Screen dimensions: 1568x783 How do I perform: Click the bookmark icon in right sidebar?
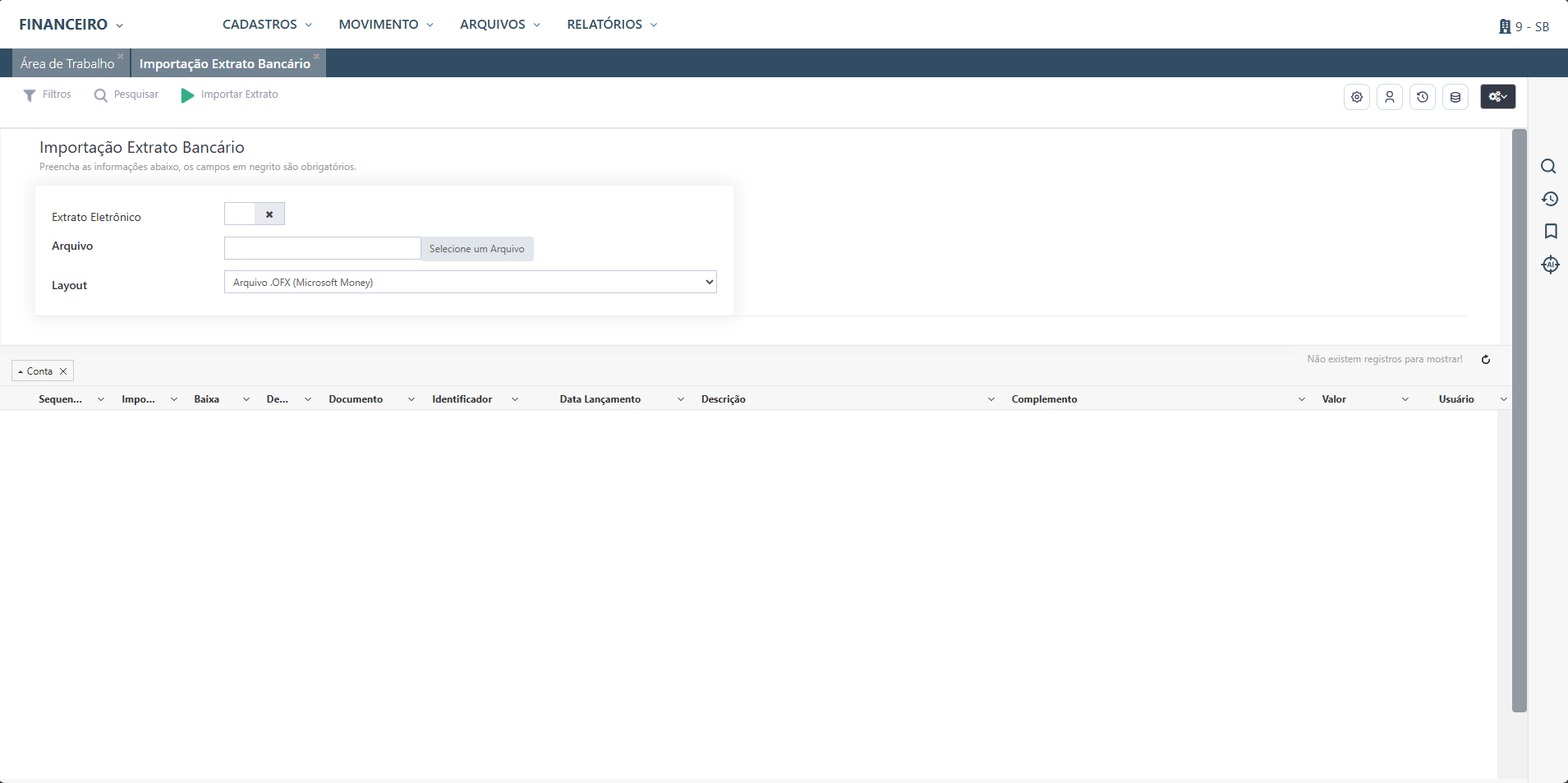1550,232
